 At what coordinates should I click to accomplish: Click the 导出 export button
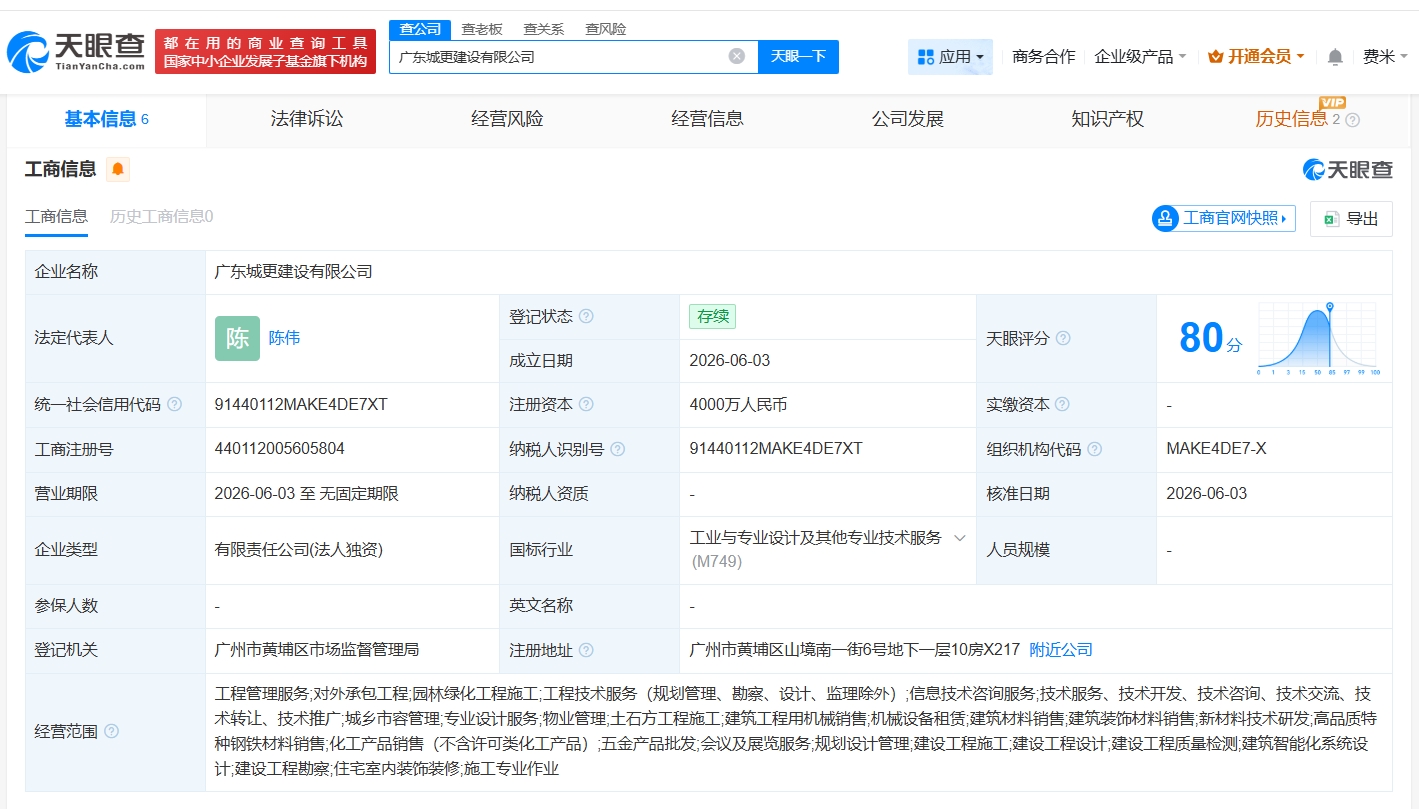[1351, 219]
